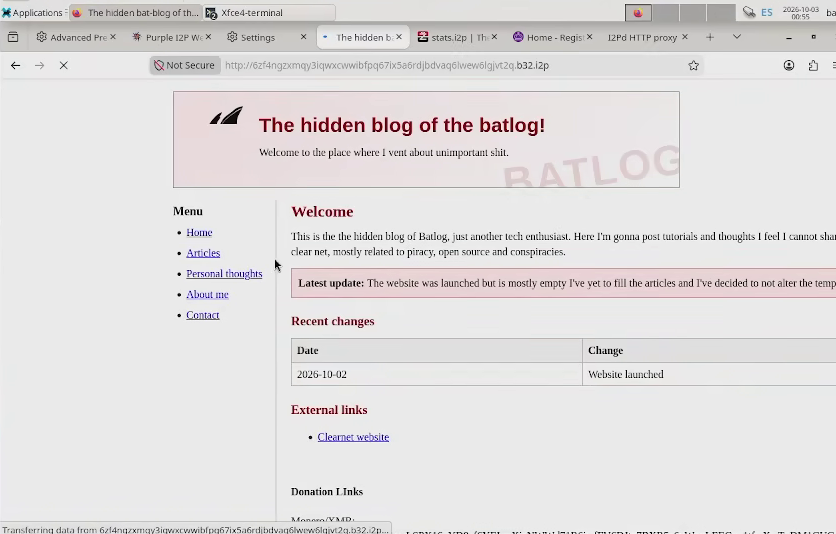Image resolution: width=836 pixels, height=534 pixels.
Task: Open the extensions icon in toolbar
Action: pos(813,65)
